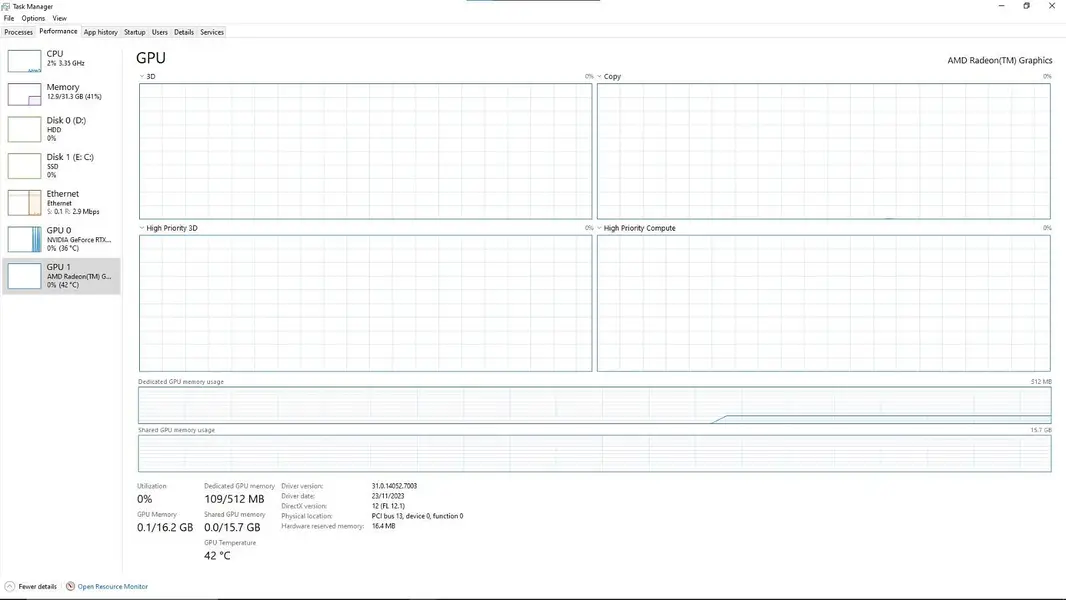This screenshot has height=600, width=1066.
Task: Open the Options menu
Action: pos(33,18)
